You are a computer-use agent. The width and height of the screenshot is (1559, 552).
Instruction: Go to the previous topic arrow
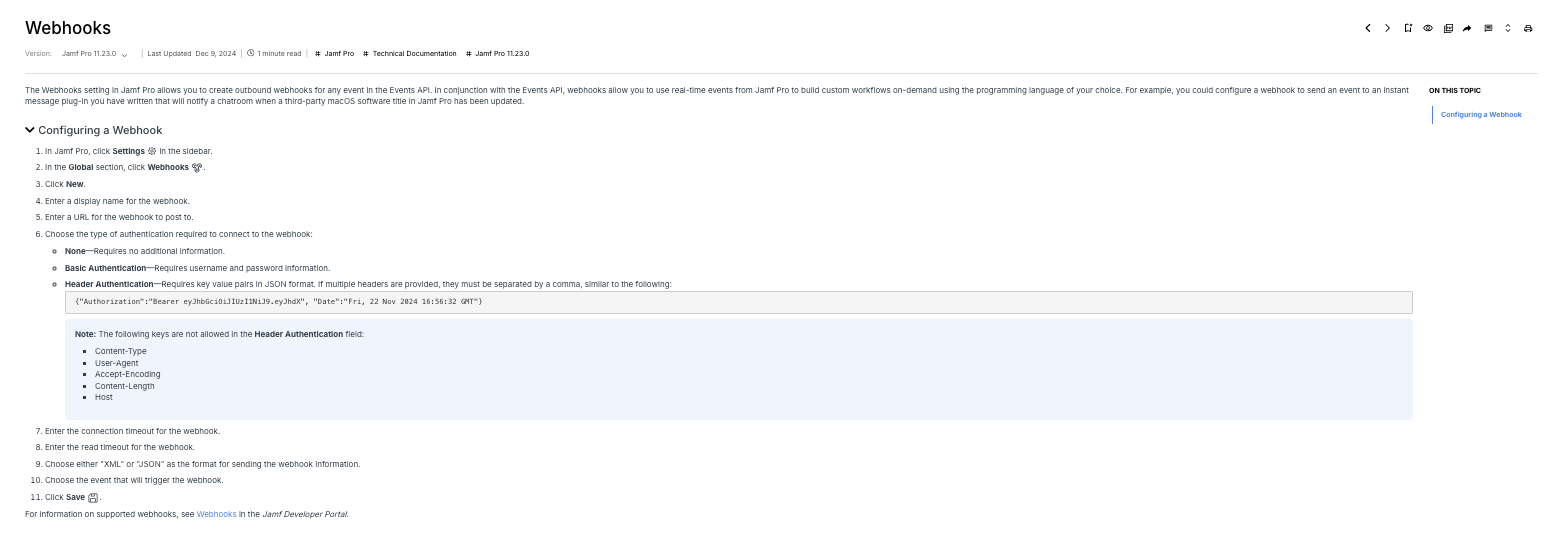(x=1368, y=28)
